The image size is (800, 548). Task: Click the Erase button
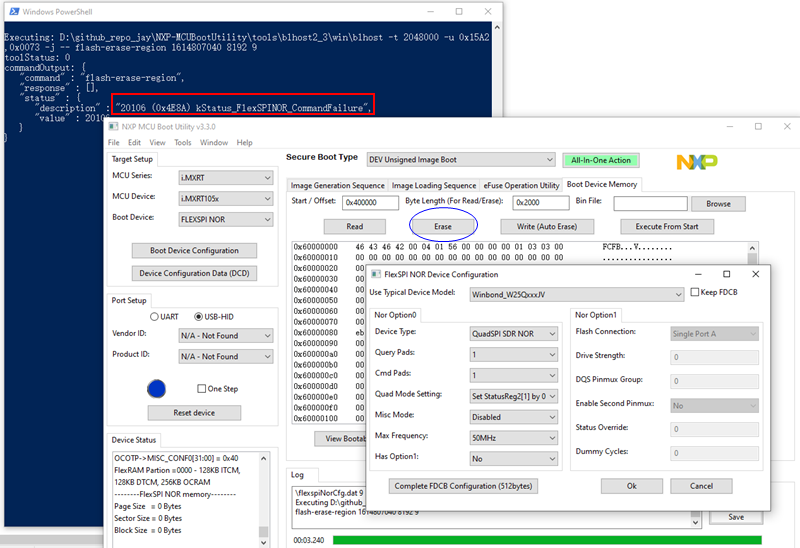443,227
